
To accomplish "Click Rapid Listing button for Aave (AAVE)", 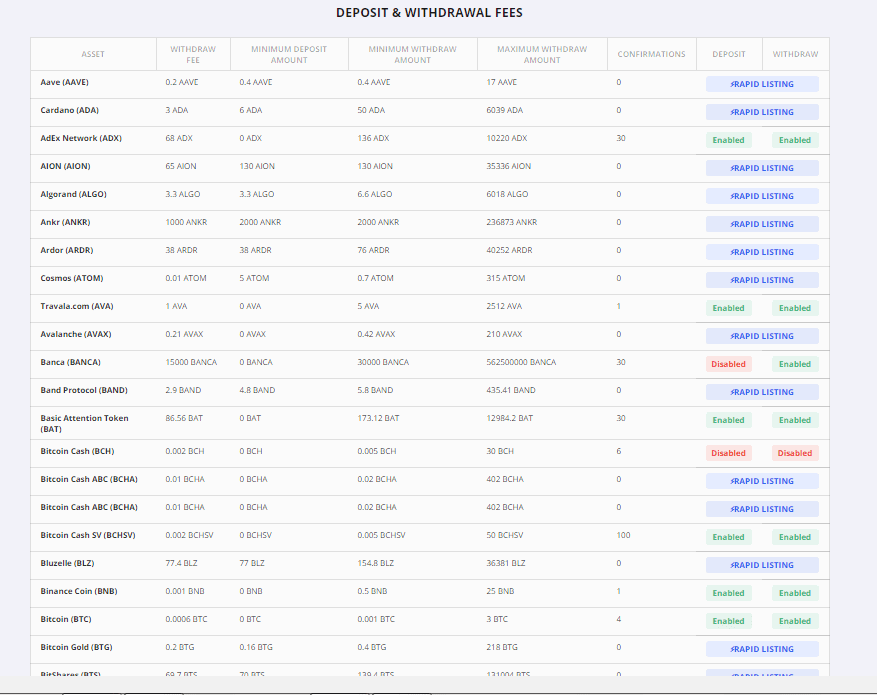I will [762, 84].
